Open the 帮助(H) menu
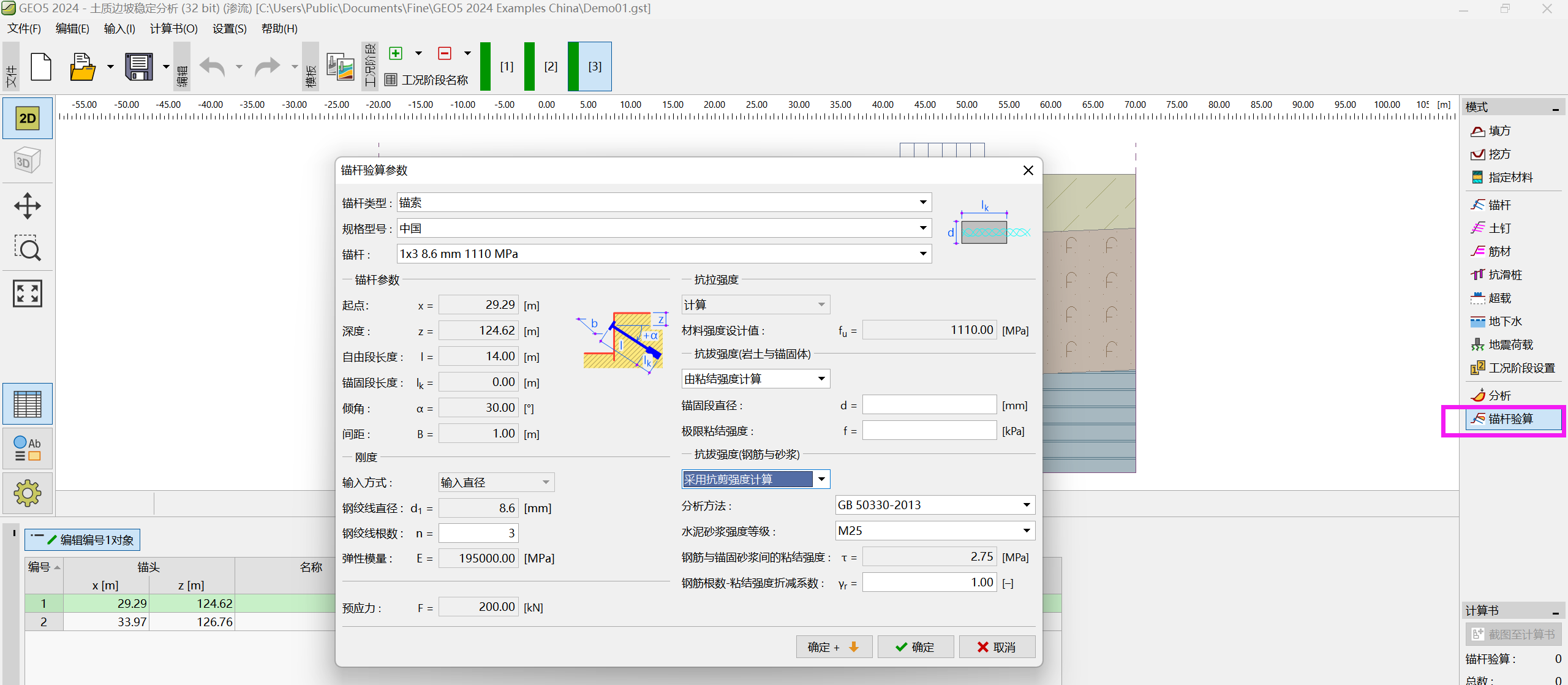 pyautogui.click(x=279, y=29)
